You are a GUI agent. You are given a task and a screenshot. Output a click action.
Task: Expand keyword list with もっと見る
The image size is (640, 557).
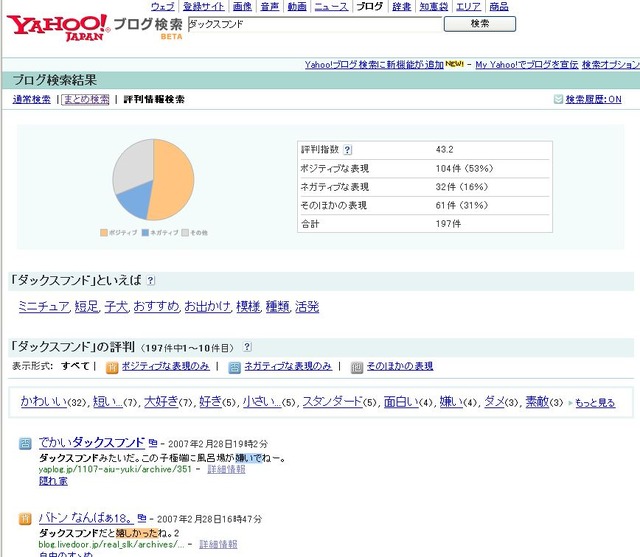pos(595,403)
